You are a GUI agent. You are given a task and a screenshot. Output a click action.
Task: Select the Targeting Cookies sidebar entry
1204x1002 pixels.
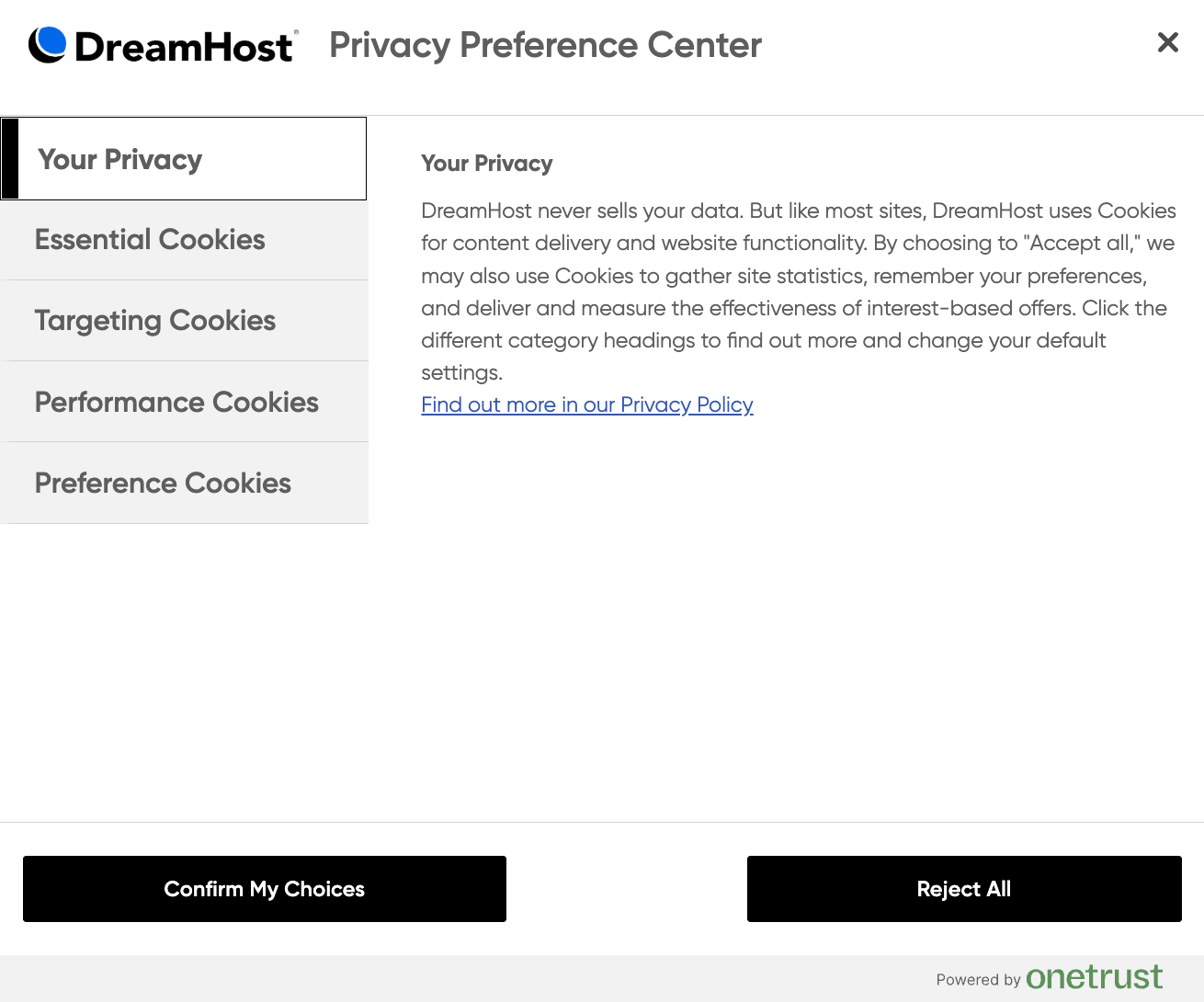pyautogui.click(x=154, y=320)
